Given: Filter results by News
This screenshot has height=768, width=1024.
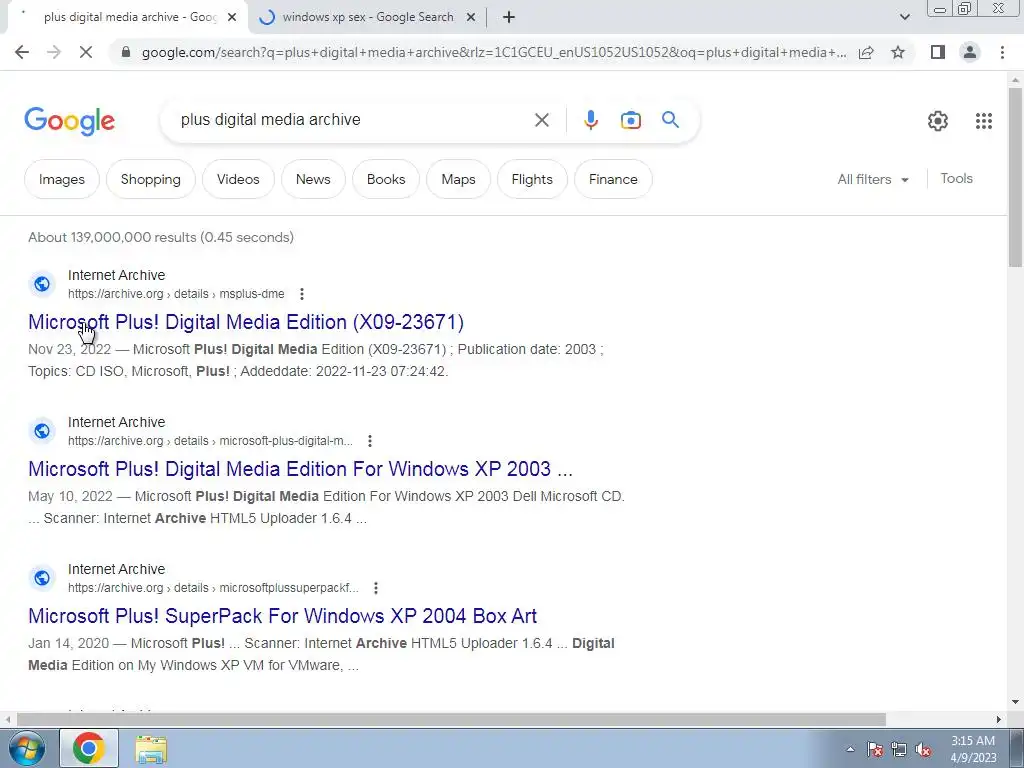Looking at the screenshot, I should (x=313, y=179).
